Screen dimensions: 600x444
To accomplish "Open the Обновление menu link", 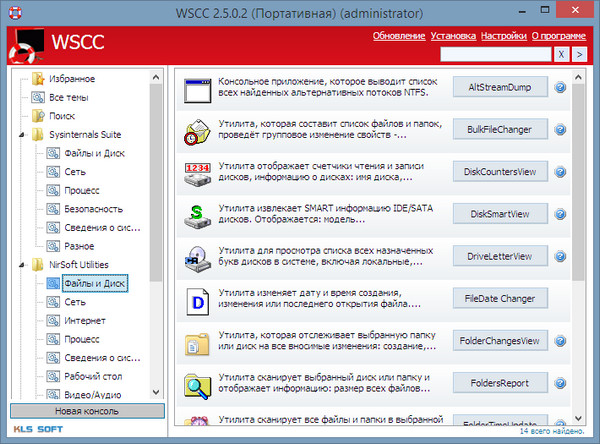I will point(399,35).
